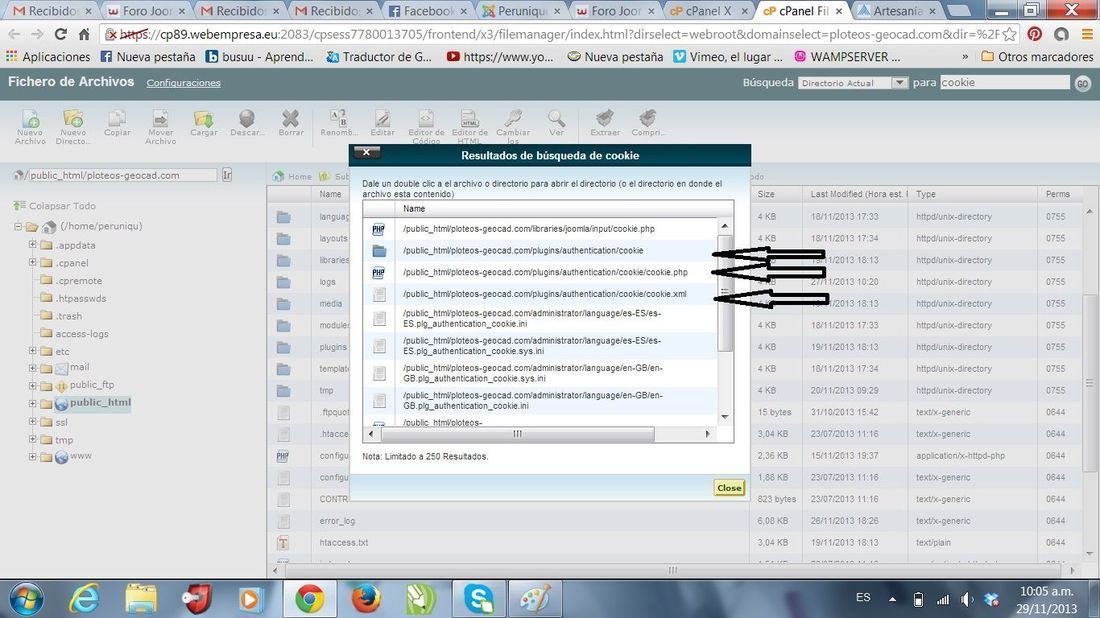
Task: Select the .trash folder in the tree
Action: [69, 316]
